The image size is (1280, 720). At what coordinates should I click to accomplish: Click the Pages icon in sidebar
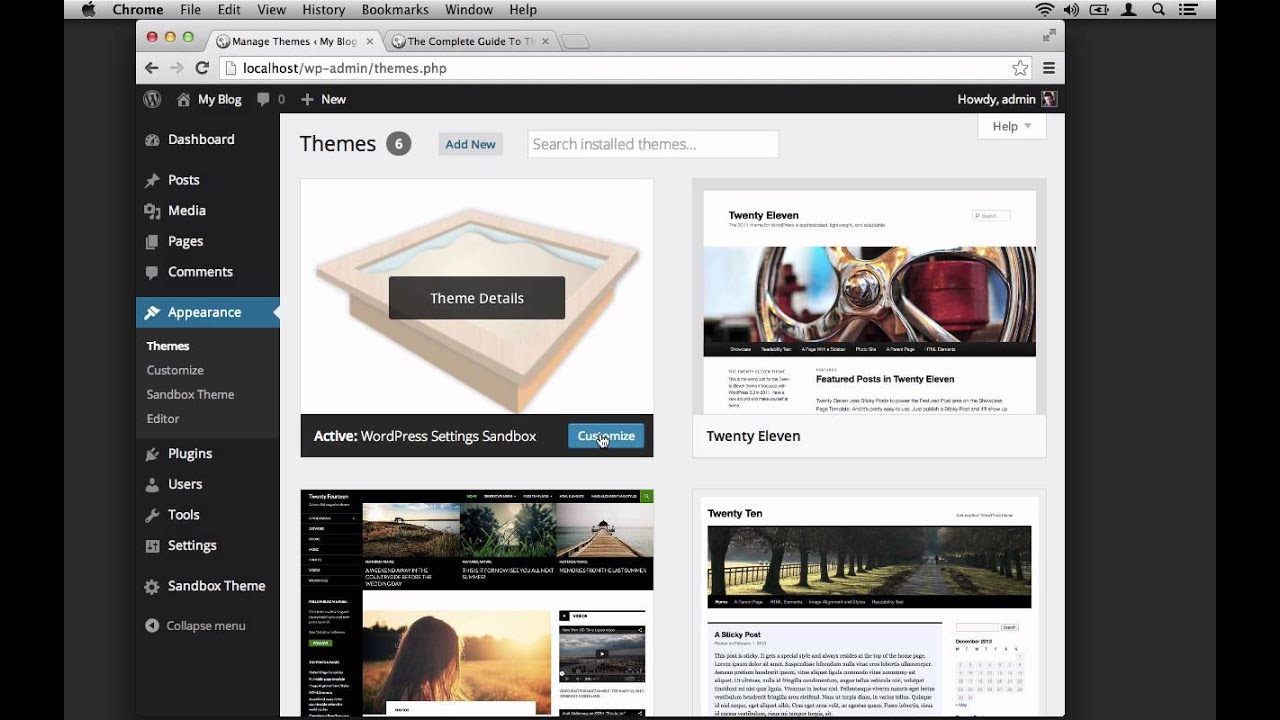coord(152,241)
